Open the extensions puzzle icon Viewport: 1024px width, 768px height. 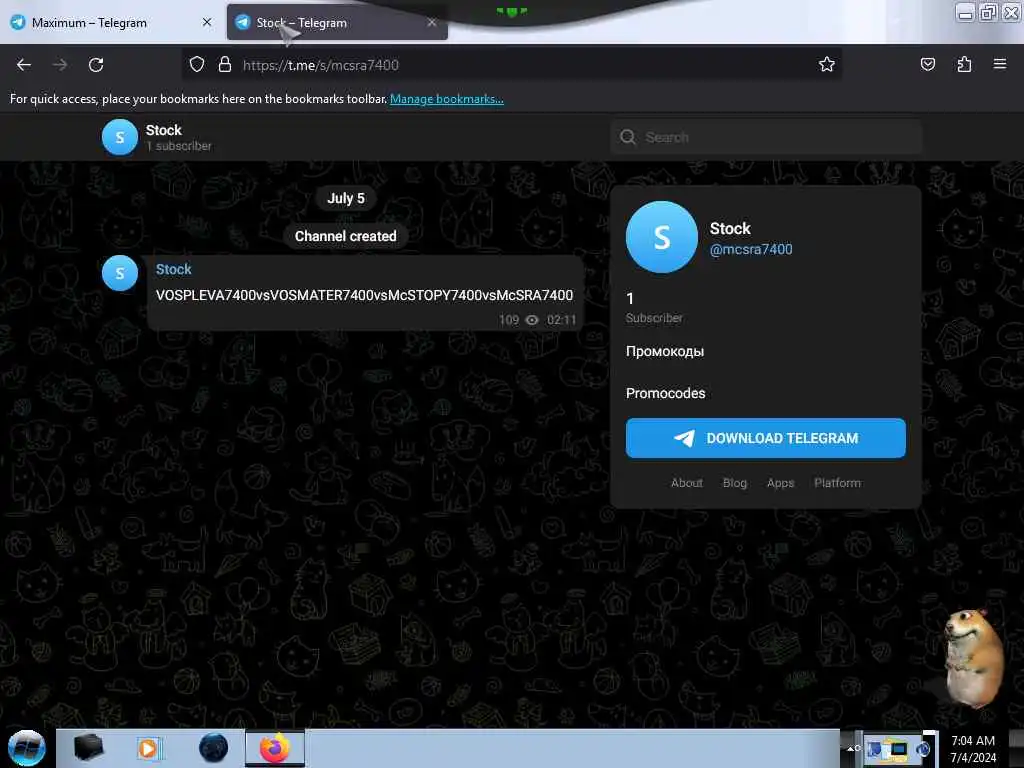coord(964,64)
